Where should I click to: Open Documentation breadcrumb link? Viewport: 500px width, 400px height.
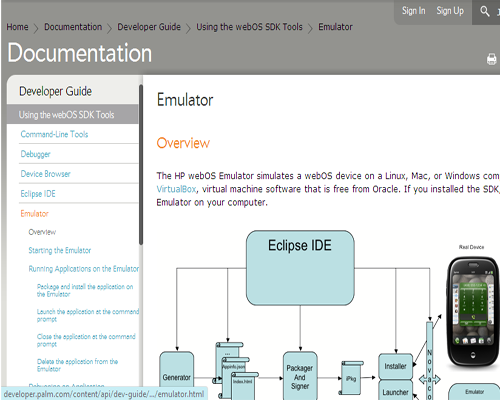click(73, 27)
